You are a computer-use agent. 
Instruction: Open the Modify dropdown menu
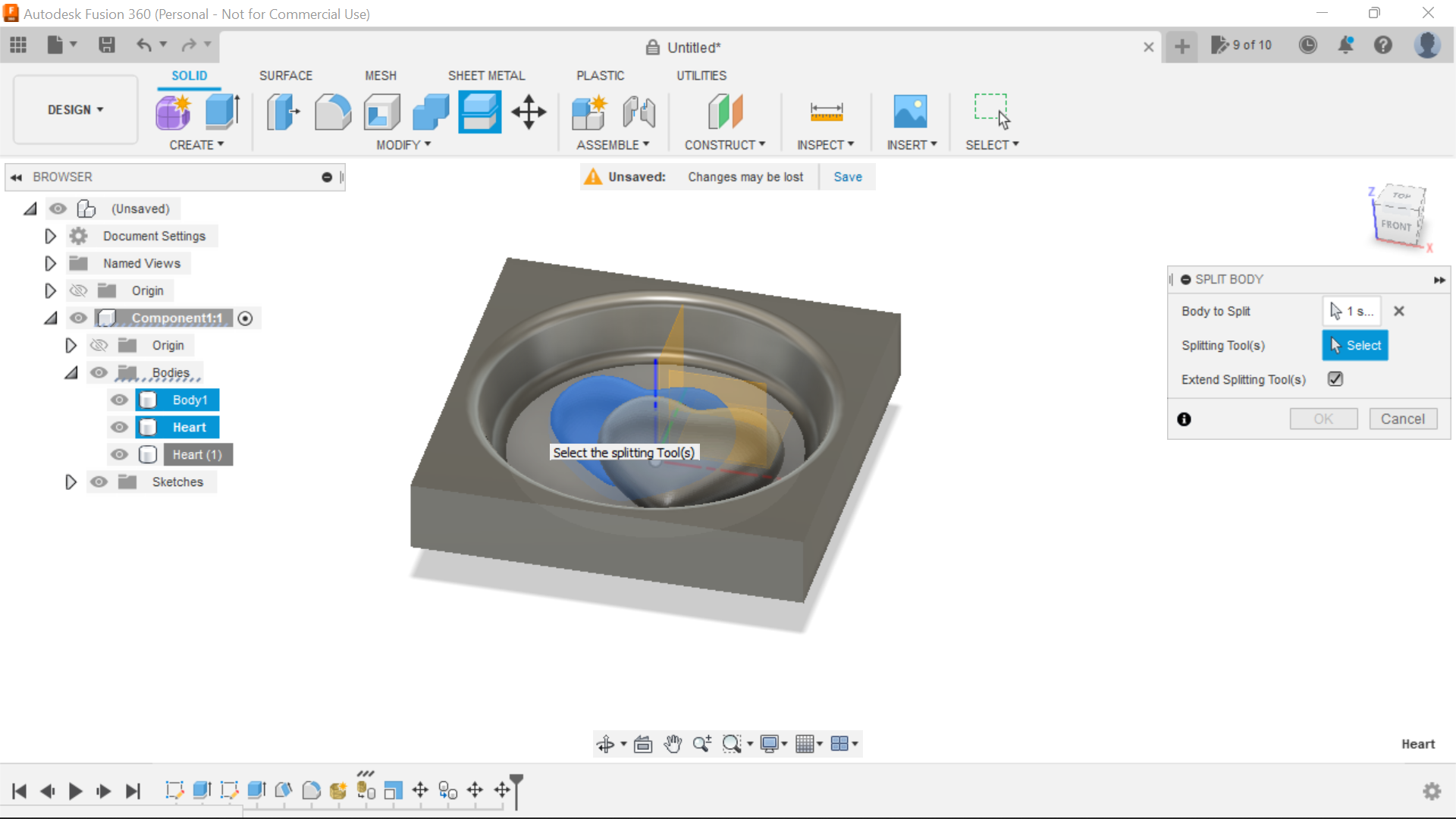point(403,145)
